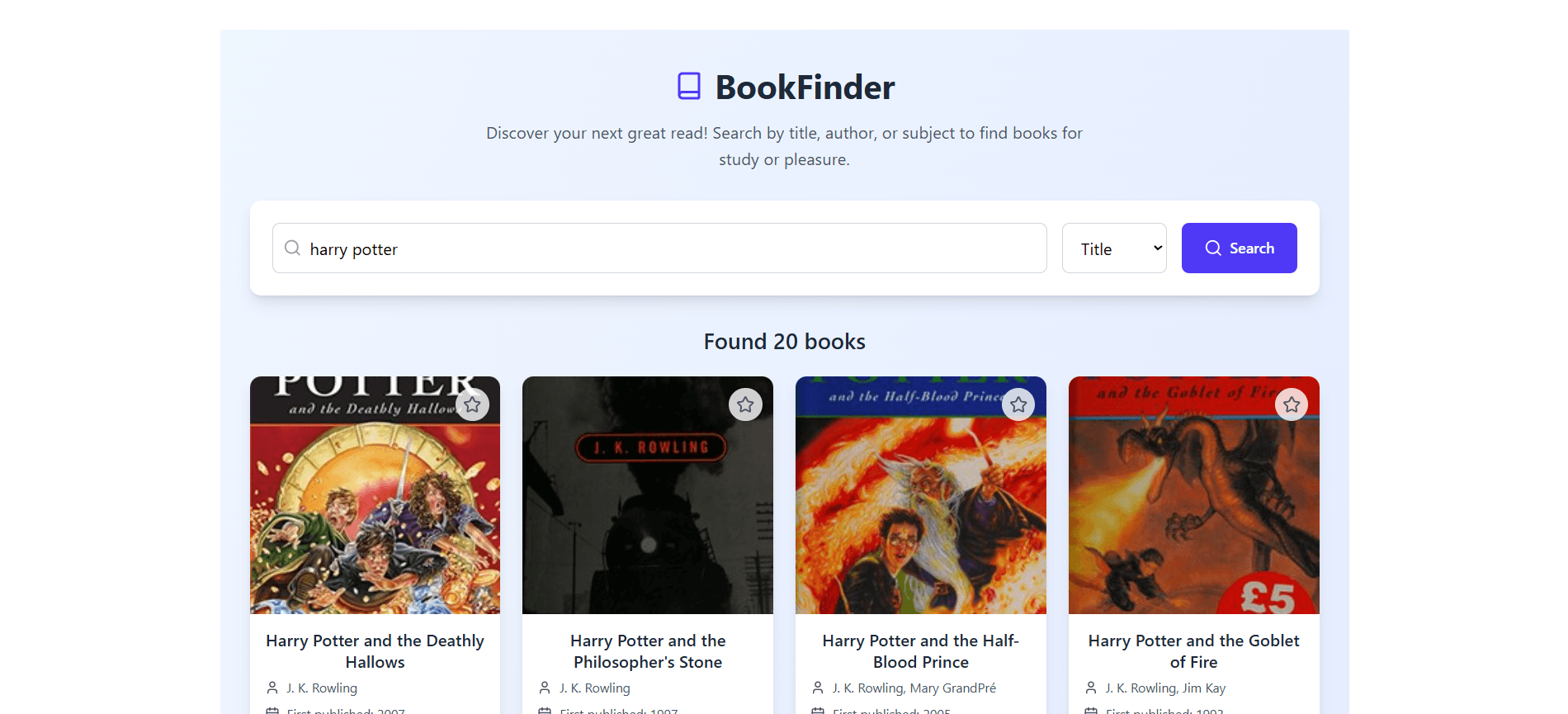The image size is (1568, 714).
Task: Click the BookFinder heading text
Action: coord(805,87)
